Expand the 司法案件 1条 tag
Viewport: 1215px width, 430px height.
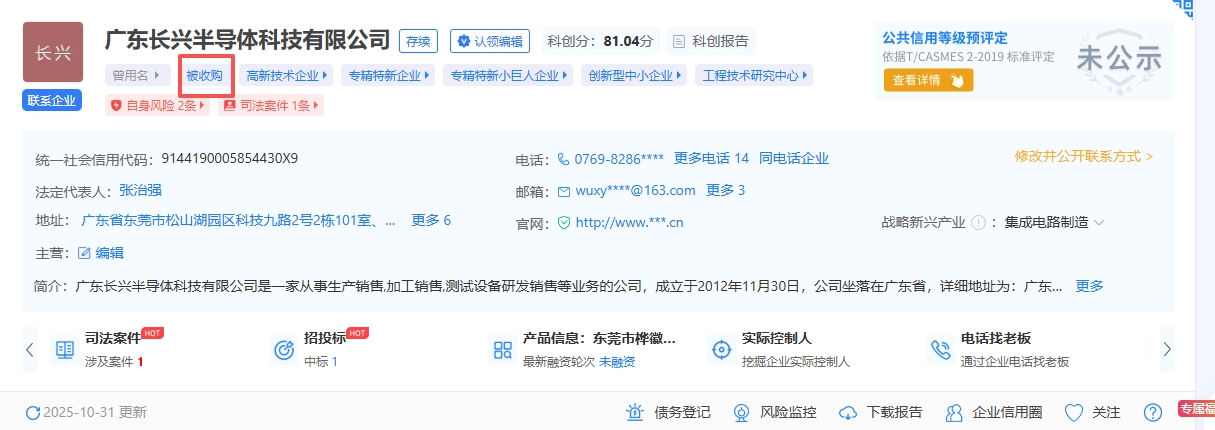tap(271, 105)
